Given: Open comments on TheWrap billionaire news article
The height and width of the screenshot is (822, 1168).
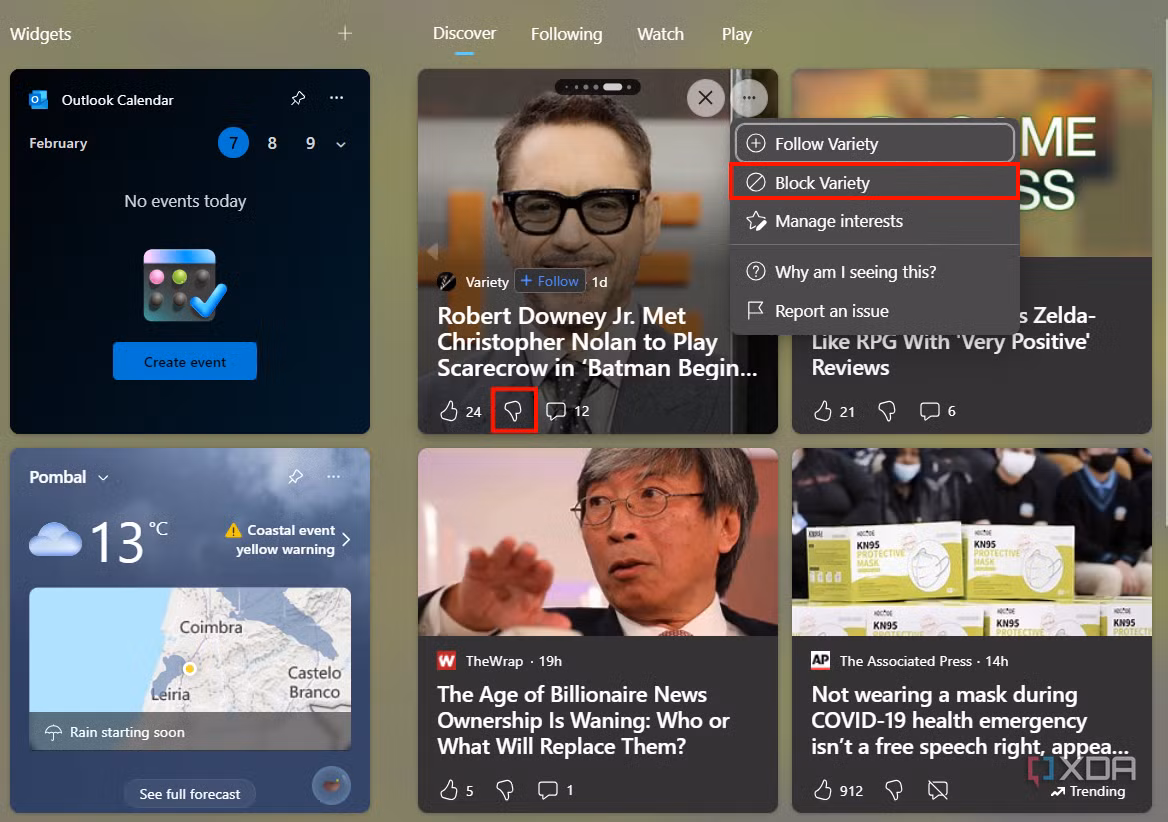Looking at the screenshot, I should pos(548,790).
